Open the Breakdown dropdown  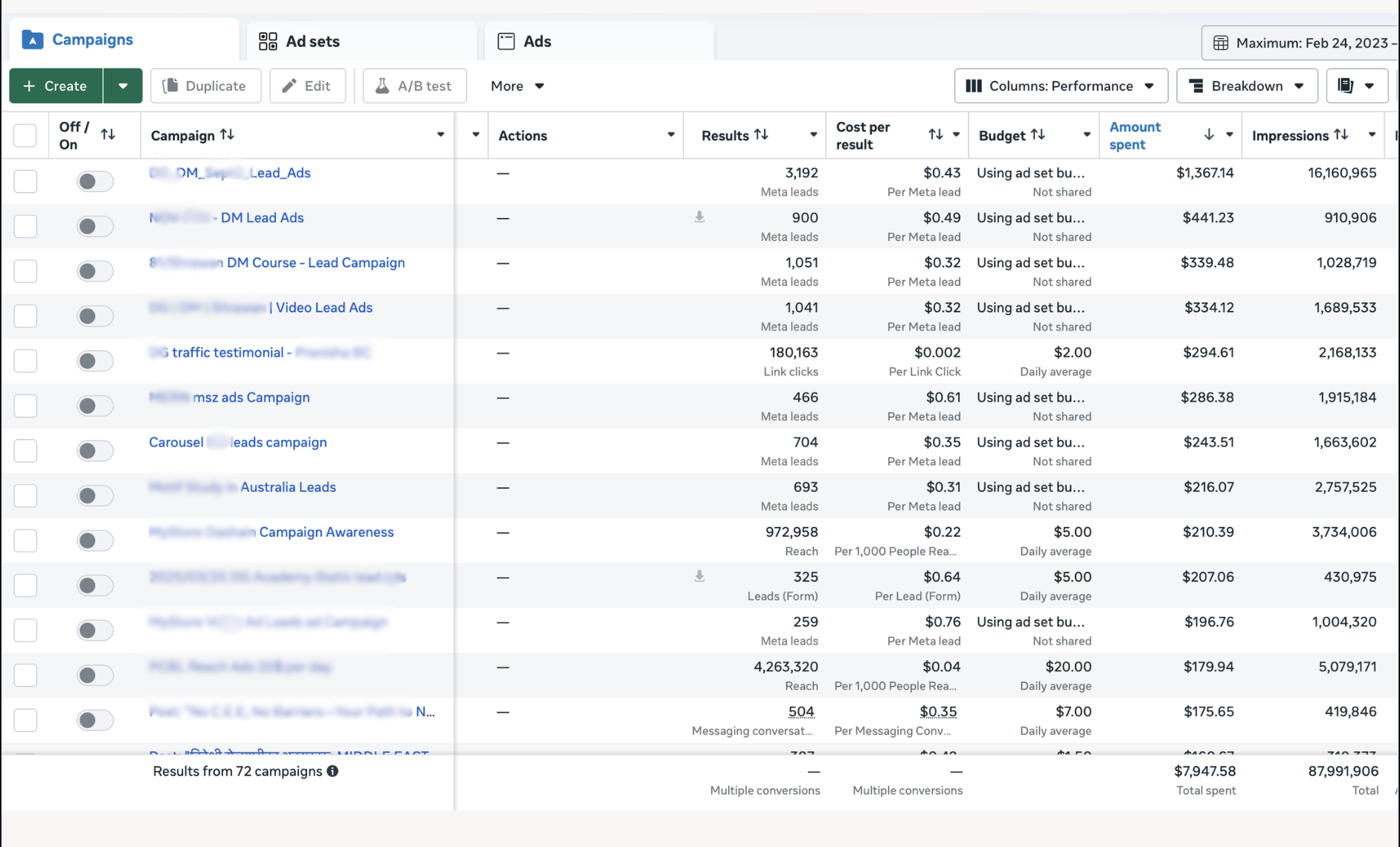pyautogui.click(x=1247, y=86)
